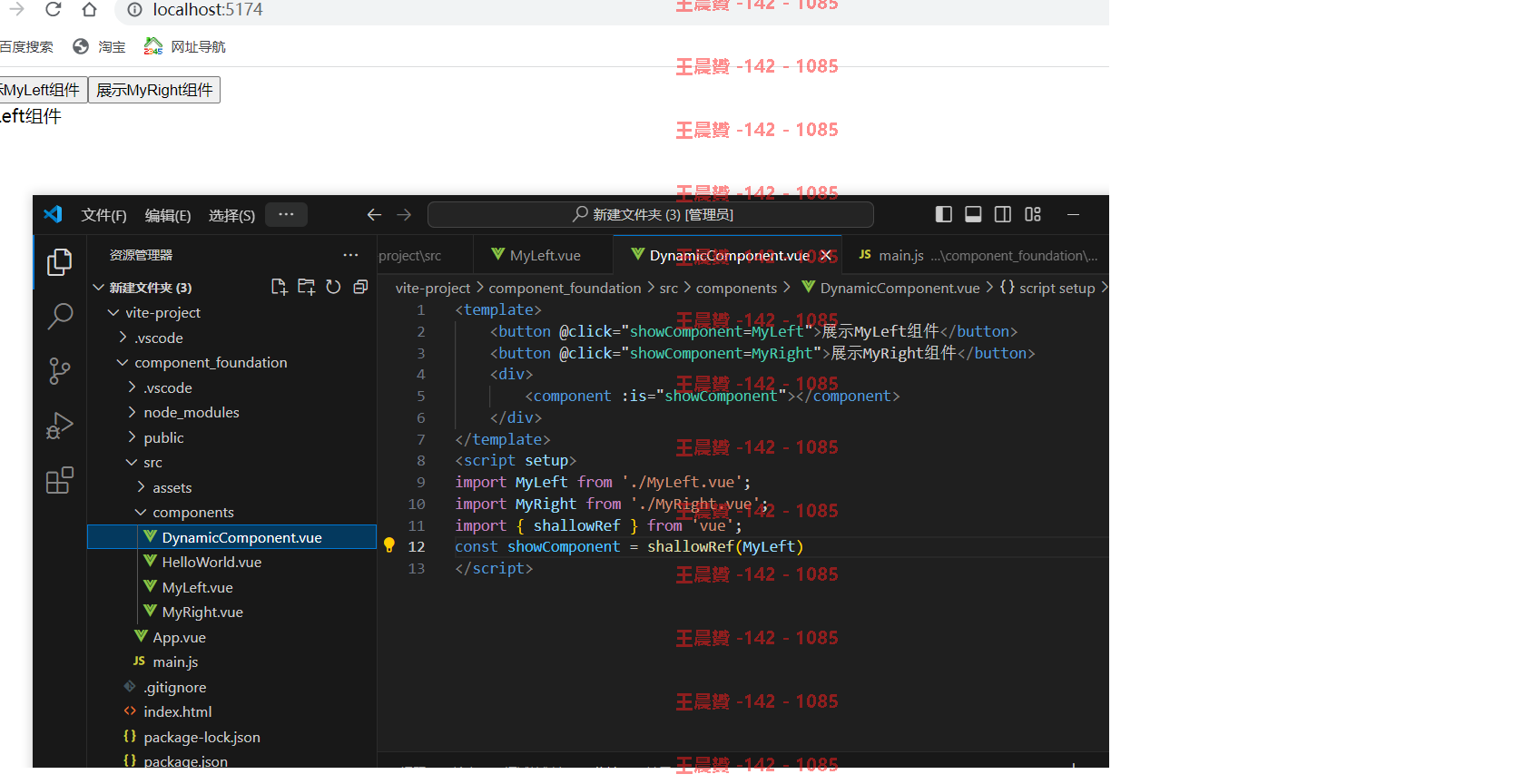Reload the browser page
This screenshot has height=784, width=1514.
click(53, 9)
